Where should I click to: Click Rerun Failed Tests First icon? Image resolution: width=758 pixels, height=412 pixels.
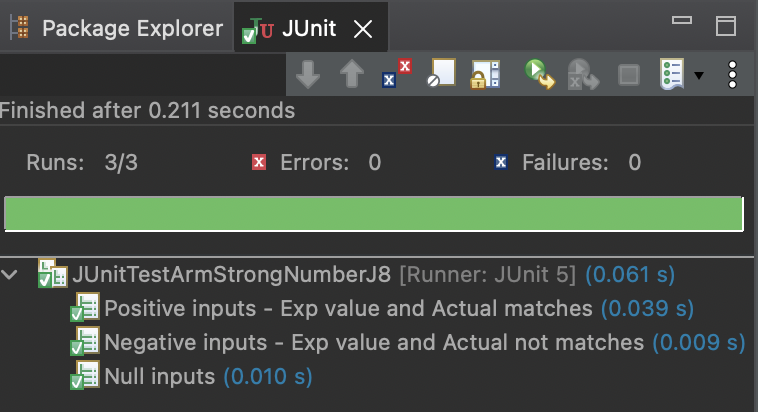tap(583, 75)
